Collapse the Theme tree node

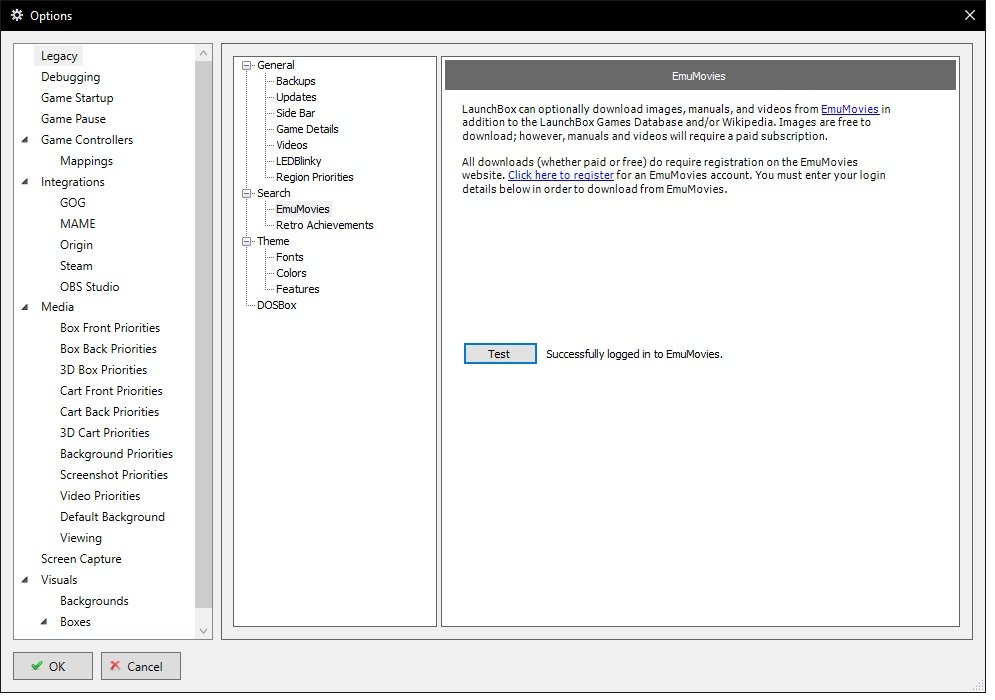pos(247,241)
